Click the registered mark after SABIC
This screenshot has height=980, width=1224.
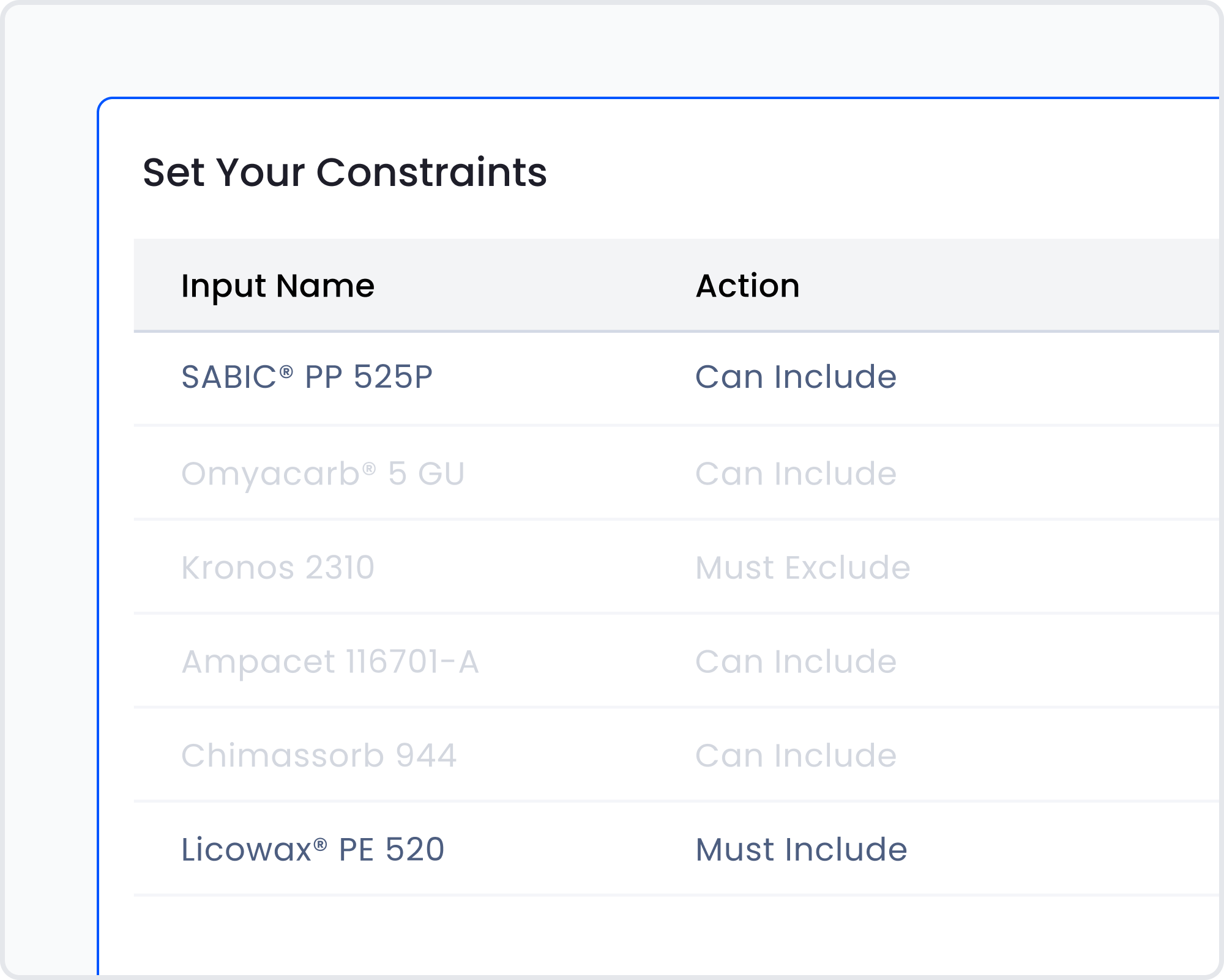tap(286, 371)
